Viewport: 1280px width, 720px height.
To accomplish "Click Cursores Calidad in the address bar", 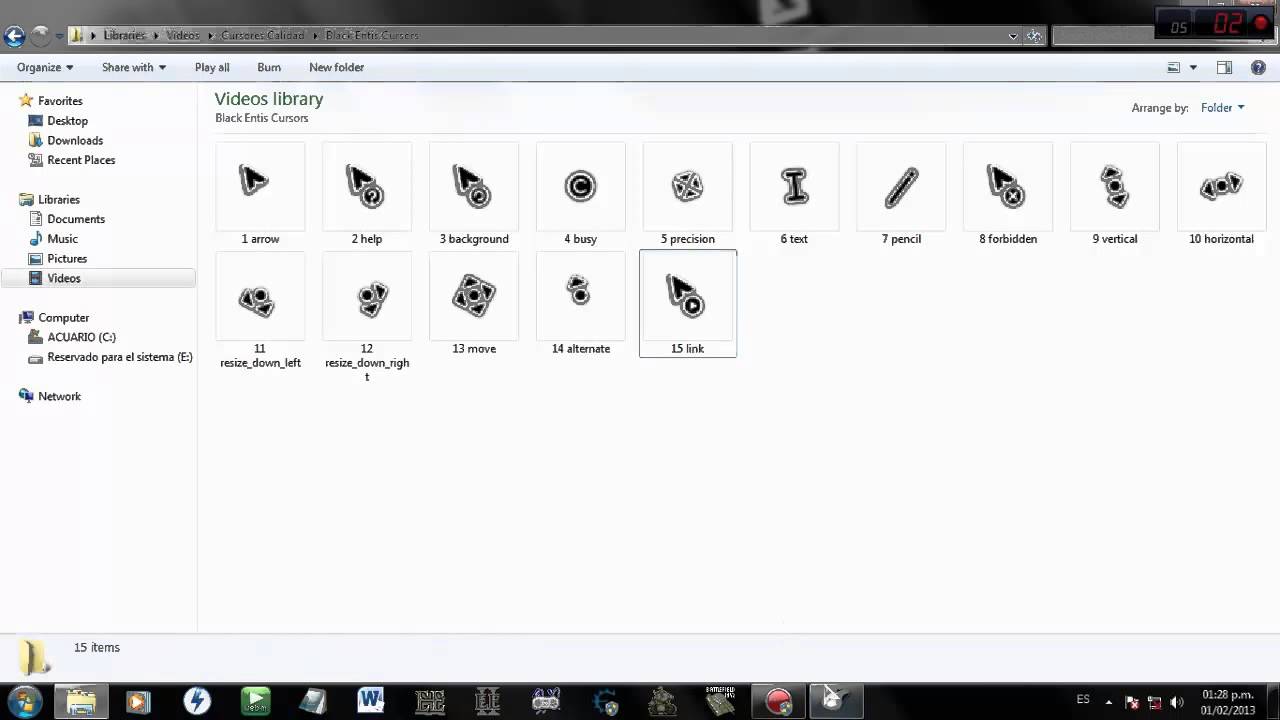I will (263, 35).
